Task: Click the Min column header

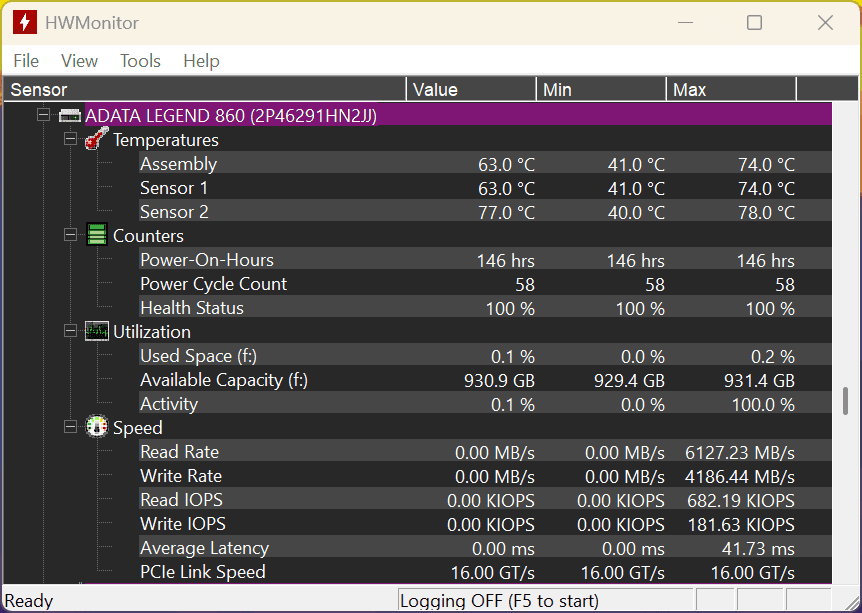Action: (x=601, y=89)
